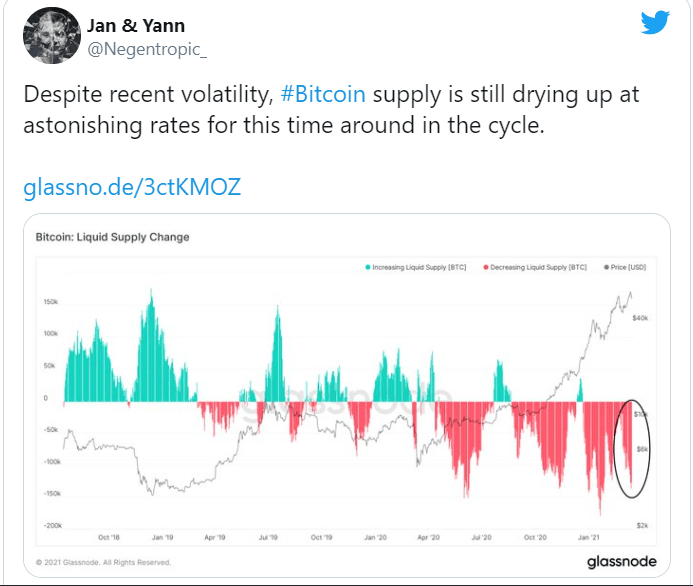Toggle Increasing Liquid Supply legend entry

pyautogui.click(x=417, y=267)
